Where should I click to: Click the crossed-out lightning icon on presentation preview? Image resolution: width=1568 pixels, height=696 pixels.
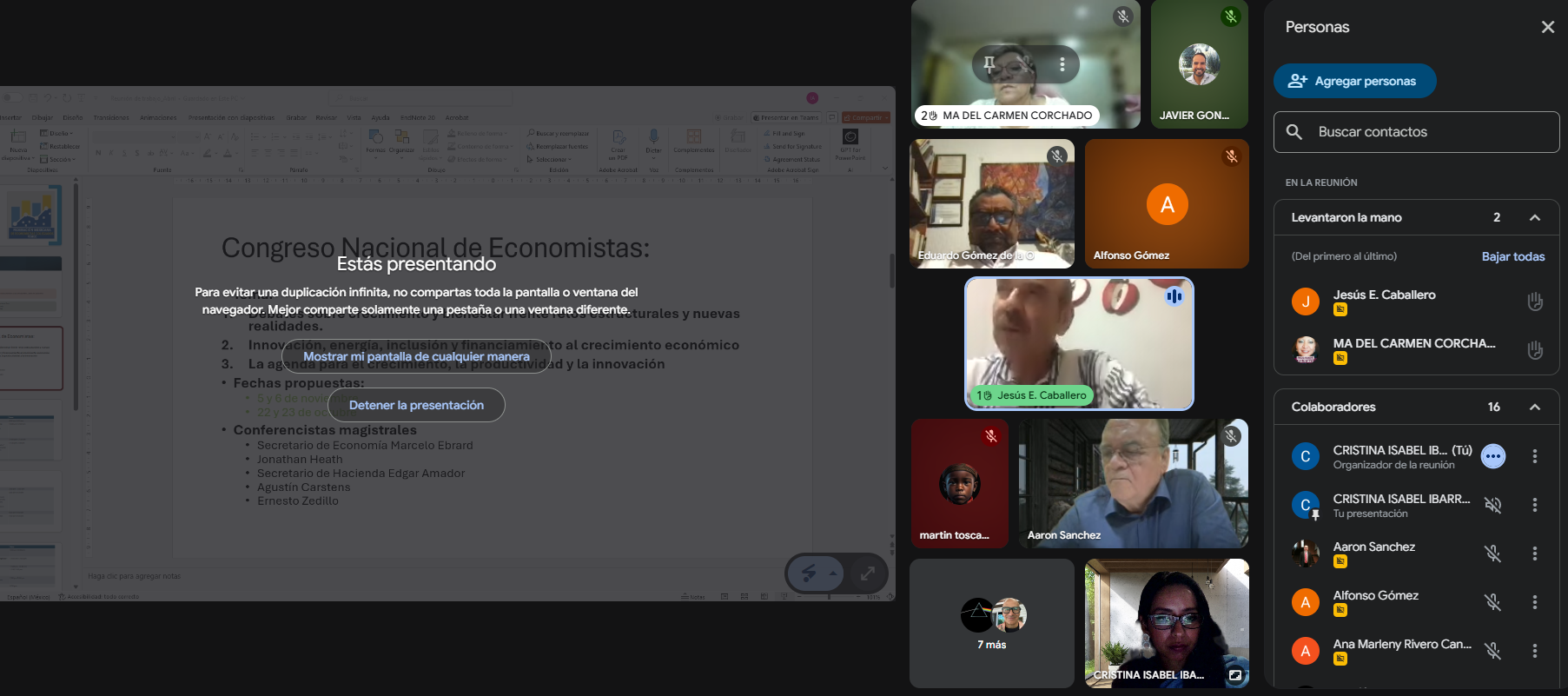click(809, 573)
